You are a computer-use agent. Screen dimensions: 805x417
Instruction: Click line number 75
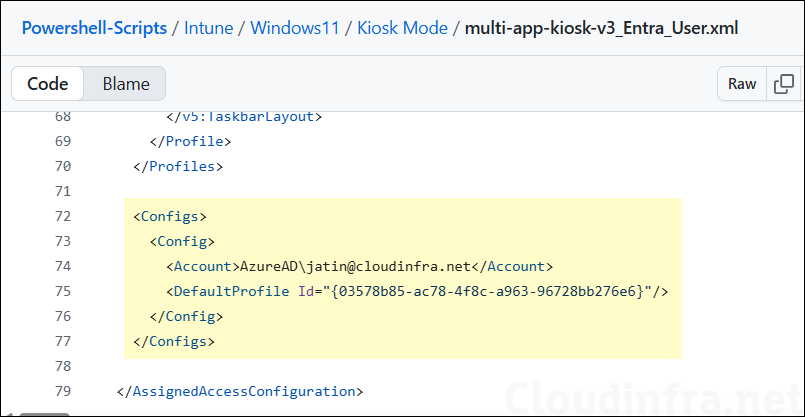[62, 291]
